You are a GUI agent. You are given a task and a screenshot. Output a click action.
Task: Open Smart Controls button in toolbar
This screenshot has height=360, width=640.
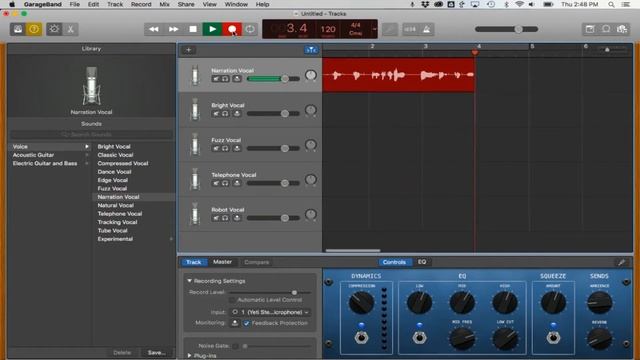[54, 29]
